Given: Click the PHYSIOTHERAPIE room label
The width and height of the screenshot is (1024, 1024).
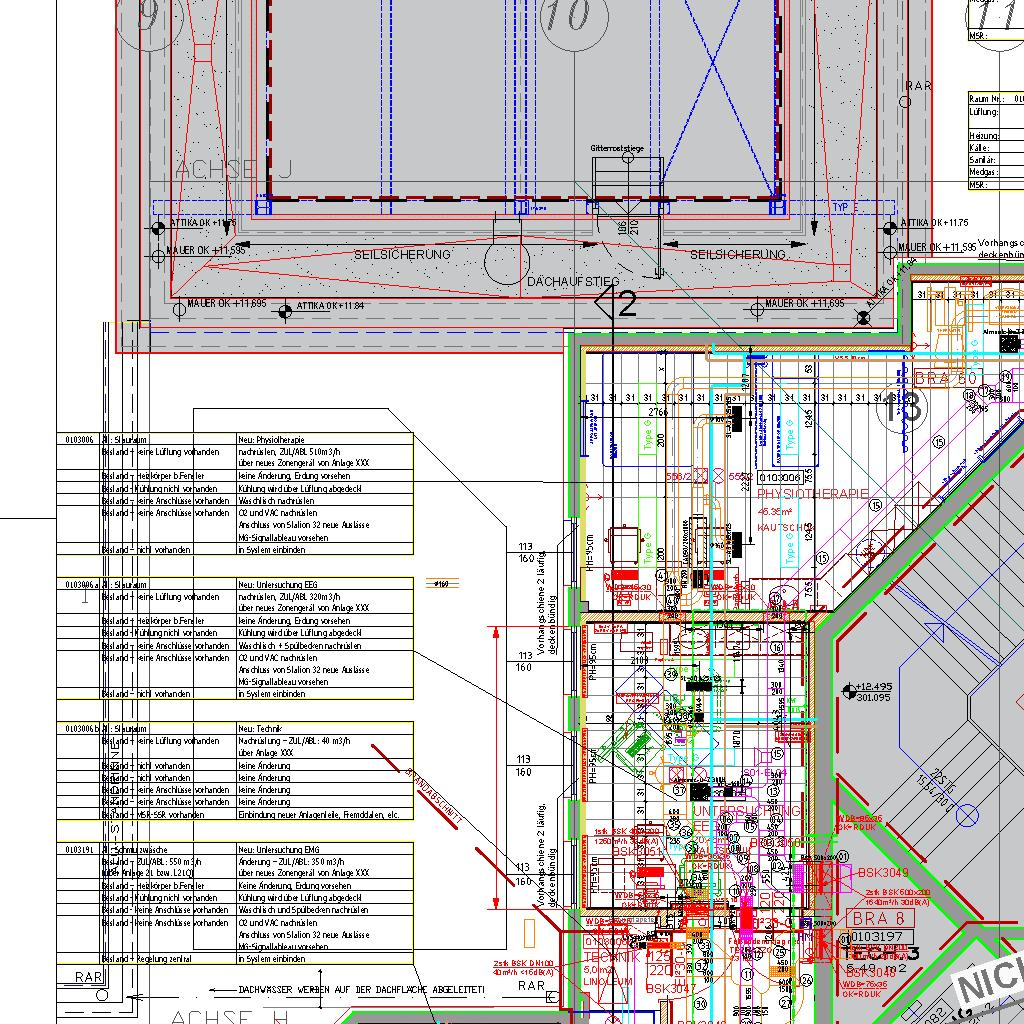Looking at the screenshot, I should [x=812, y=493].
